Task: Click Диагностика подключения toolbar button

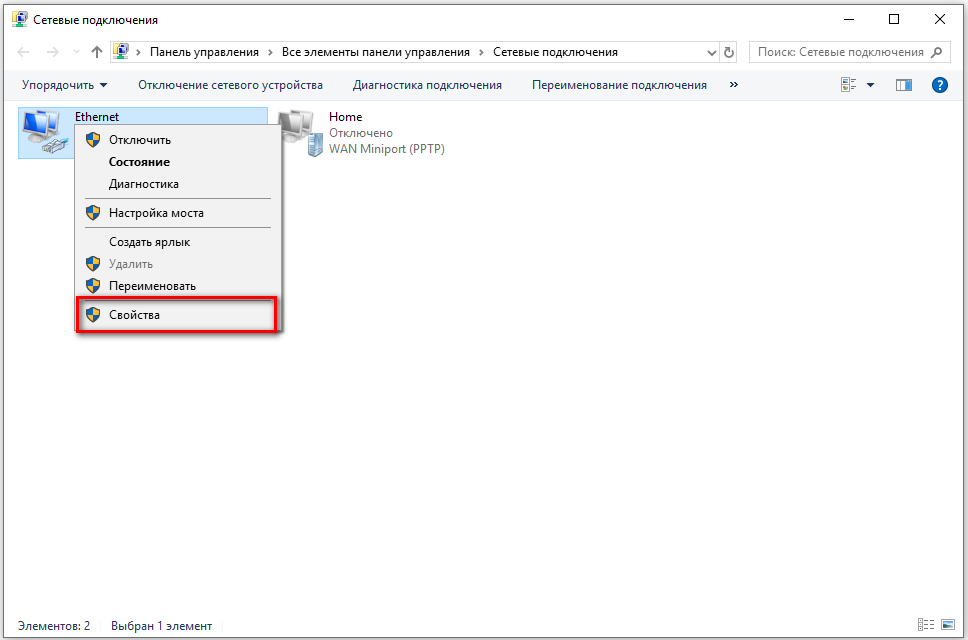Action: pyautogui.click(x=427, y=85)
